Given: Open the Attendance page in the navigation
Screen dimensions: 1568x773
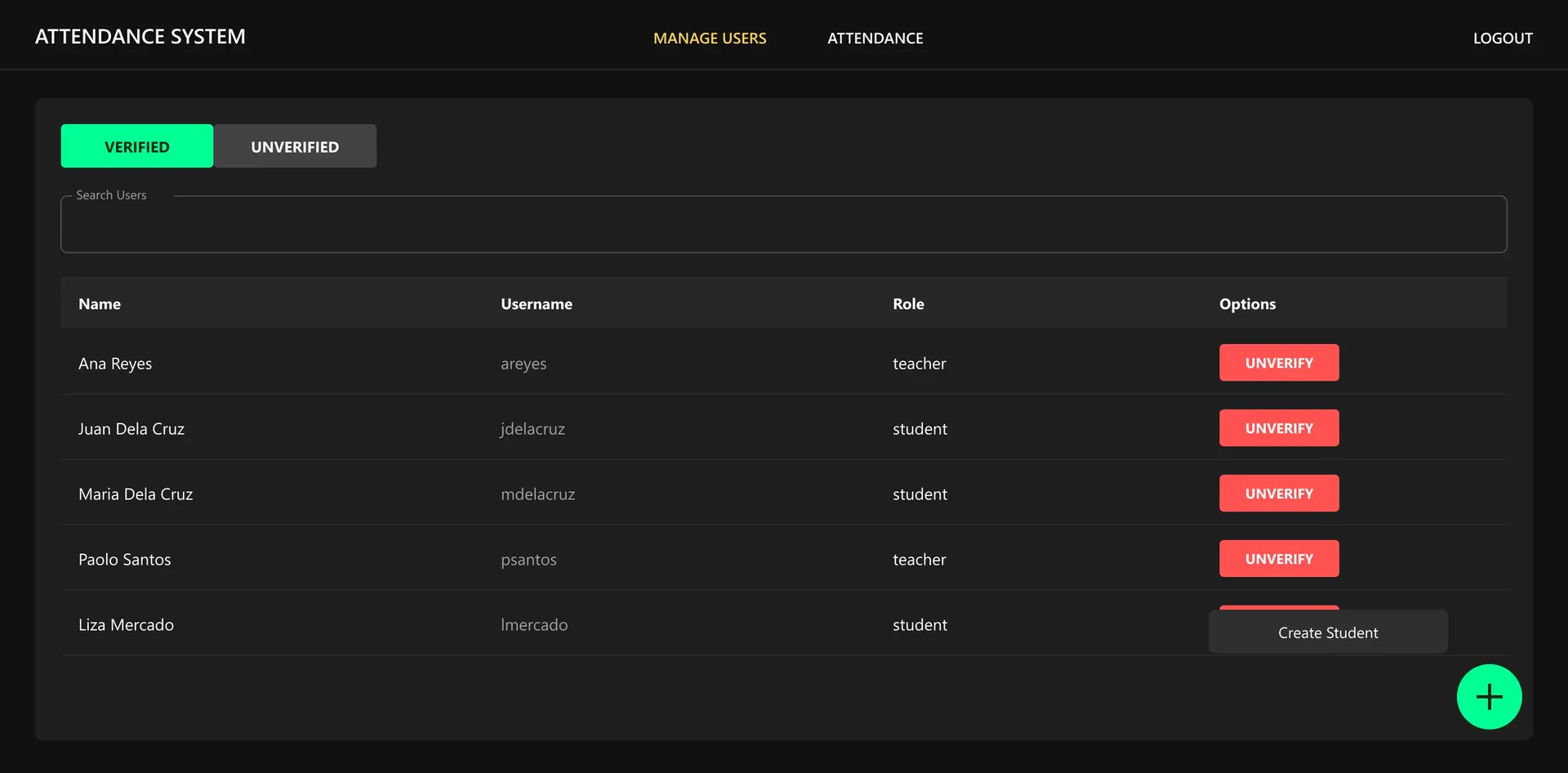Looking at the screenshot, I should pos(875,38).
